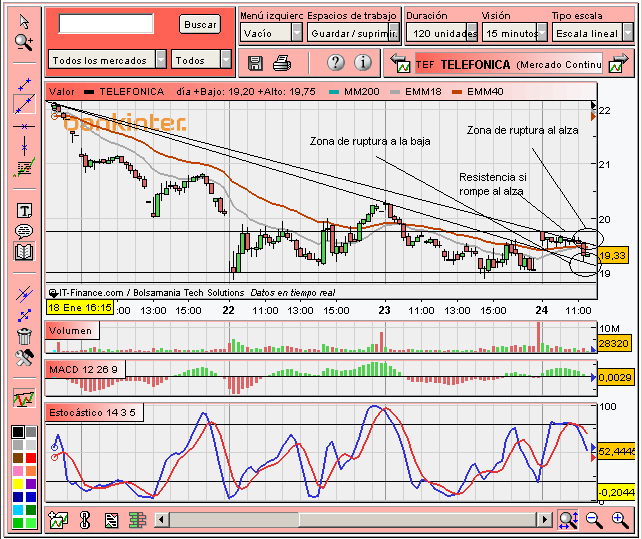Select the pink color swatch
This screenshot has width=642, height=539.
[x=18, y=471]
